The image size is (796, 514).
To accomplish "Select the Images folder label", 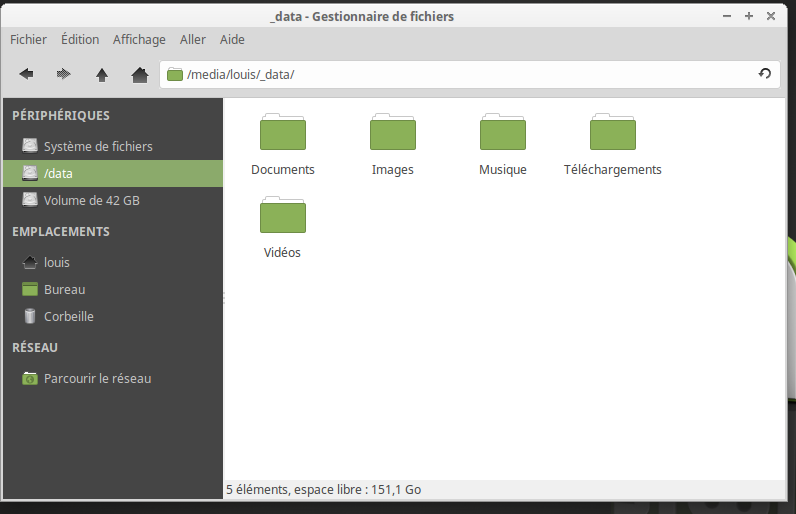I will [393, 169].
